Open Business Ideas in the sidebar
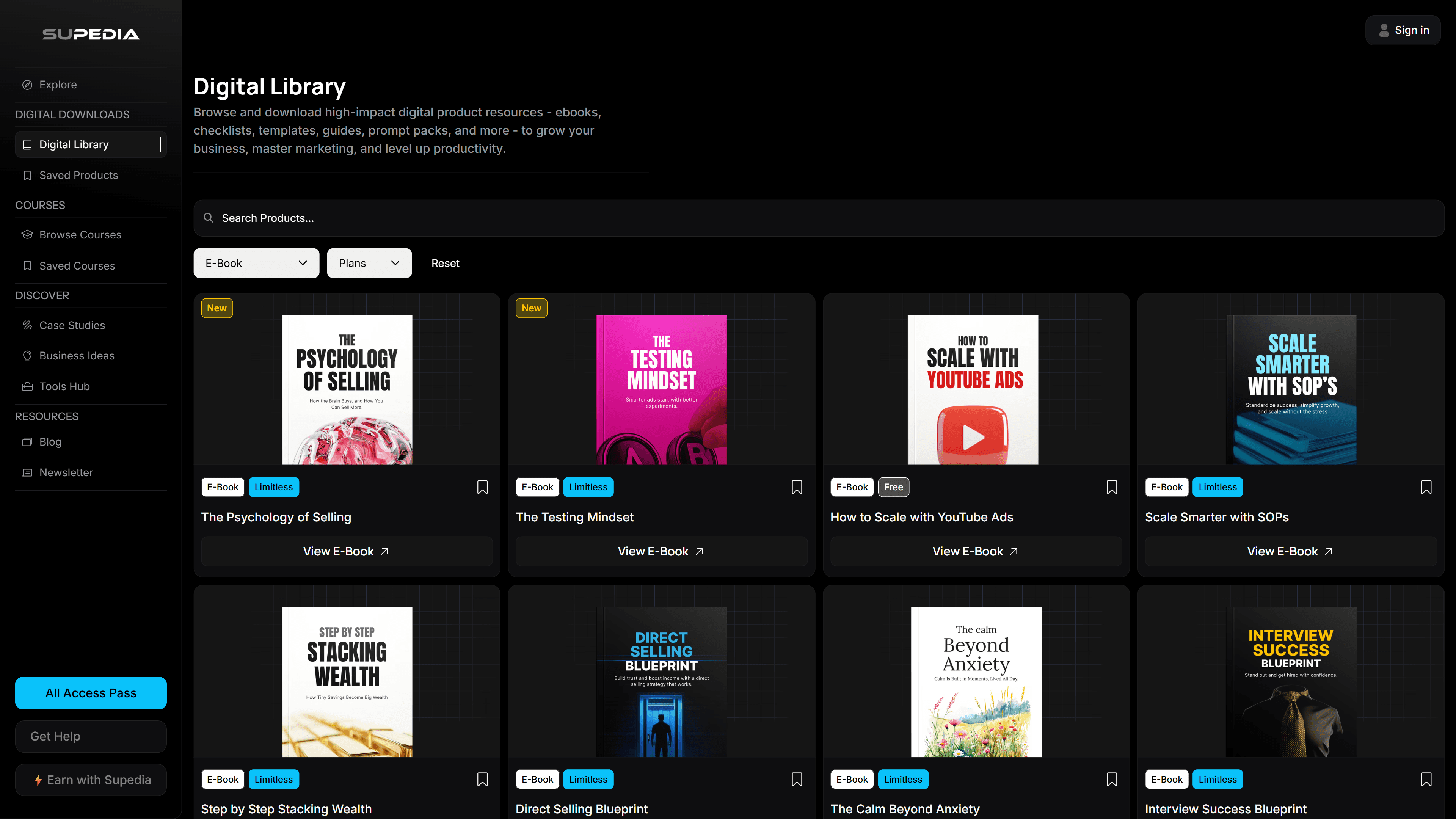This screenshot has height=819, width=1456. [91, 356]
